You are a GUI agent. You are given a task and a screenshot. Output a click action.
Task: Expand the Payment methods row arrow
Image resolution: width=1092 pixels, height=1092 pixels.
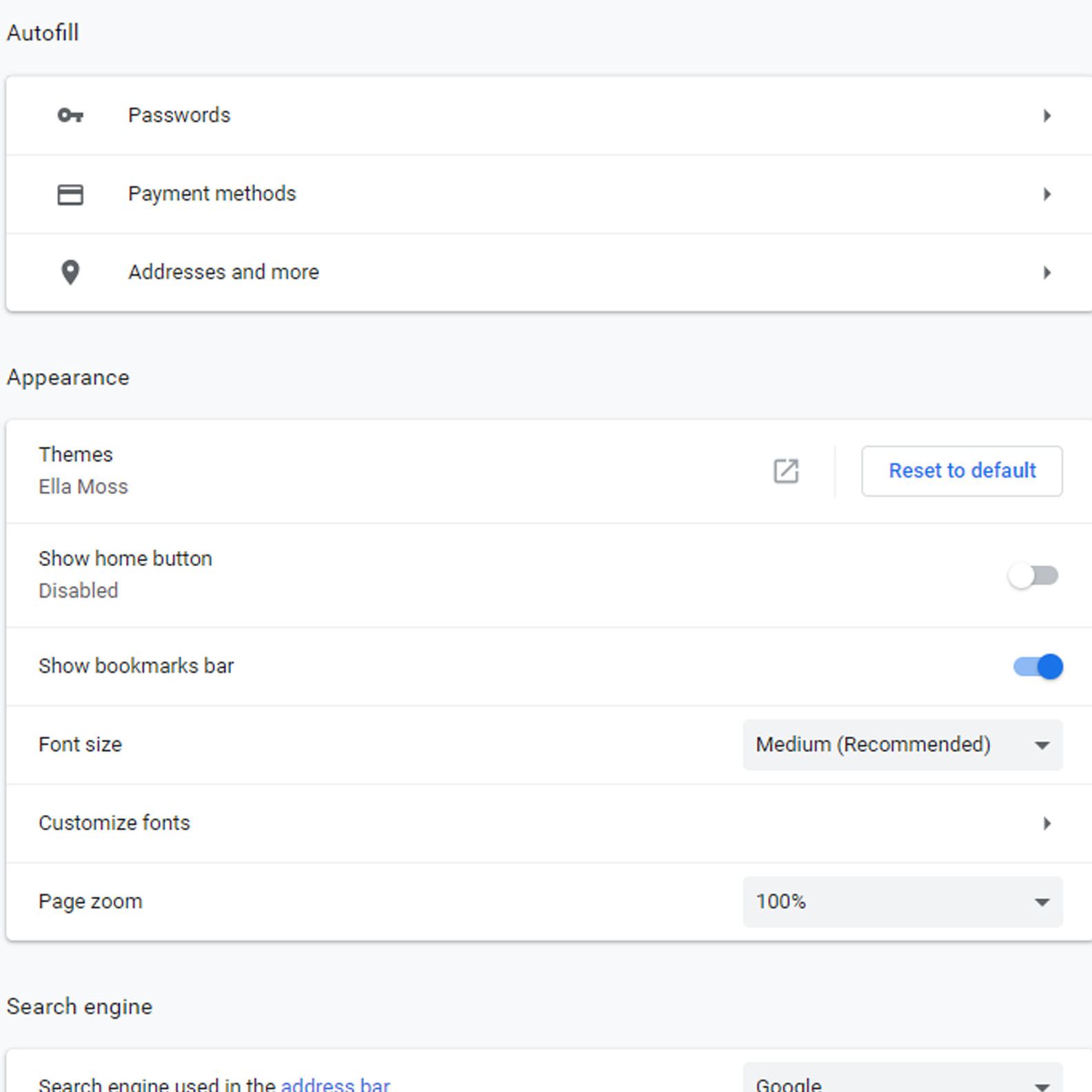point(1047,194)
